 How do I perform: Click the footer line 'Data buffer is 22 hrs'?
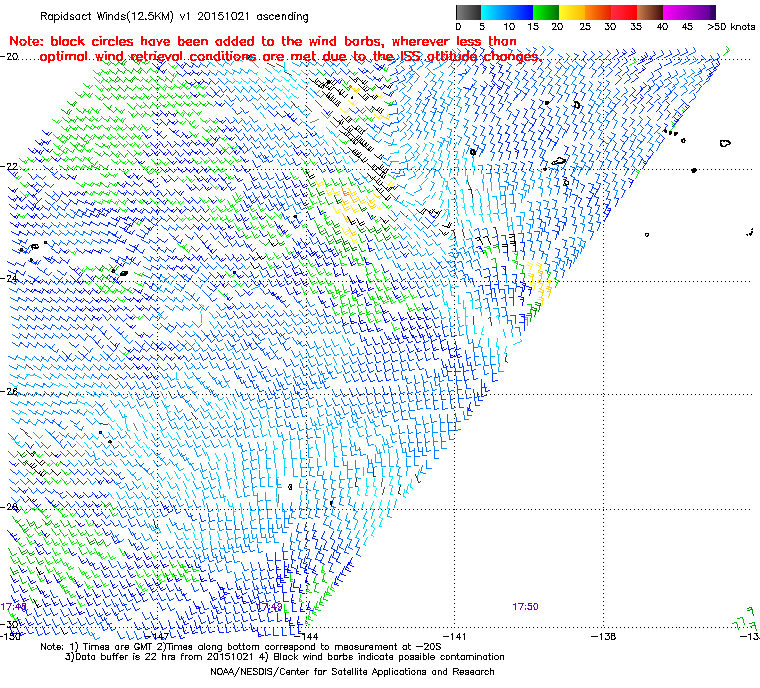285,657
